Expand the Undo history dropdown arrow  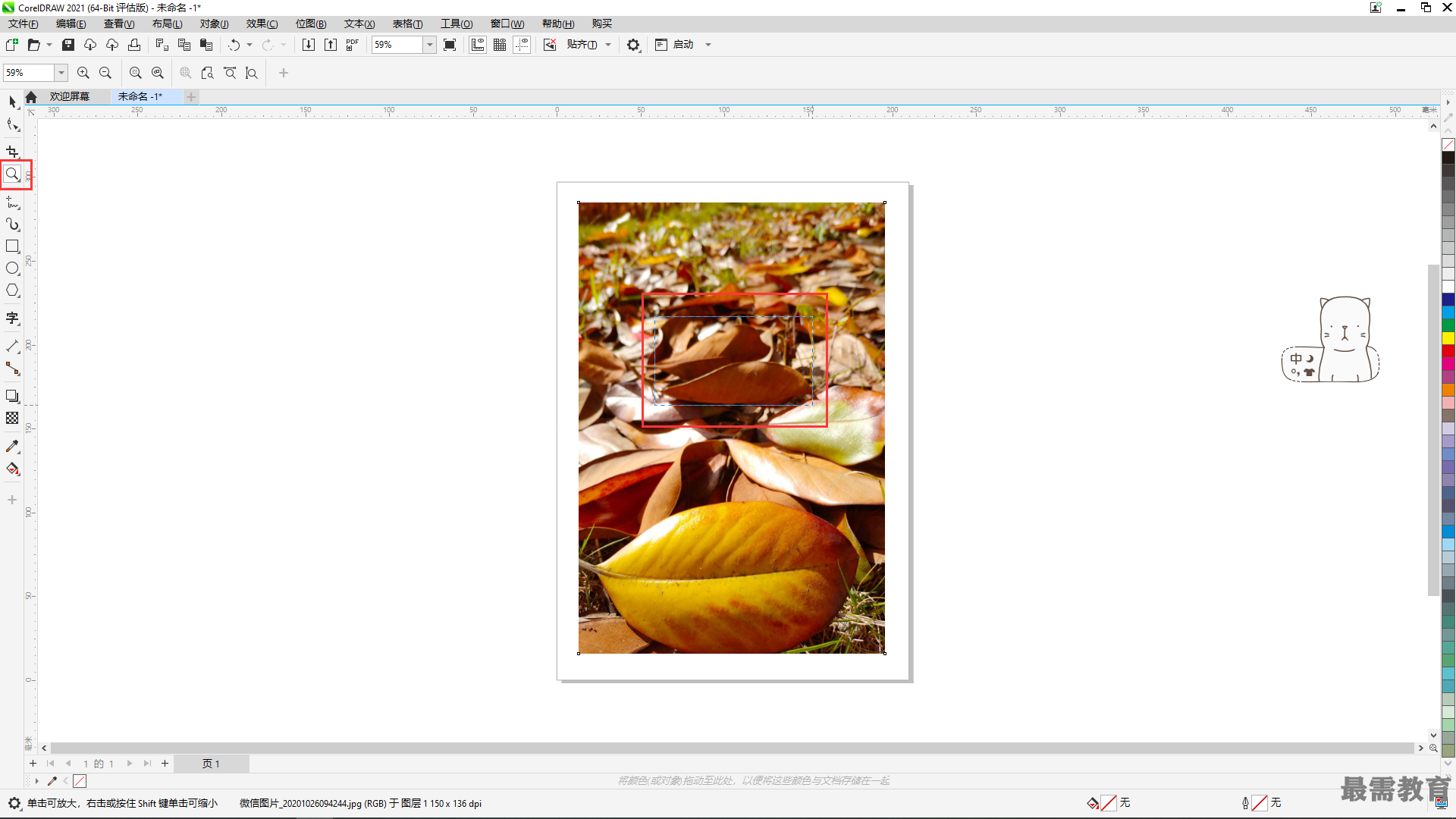[x=249, y=45]
